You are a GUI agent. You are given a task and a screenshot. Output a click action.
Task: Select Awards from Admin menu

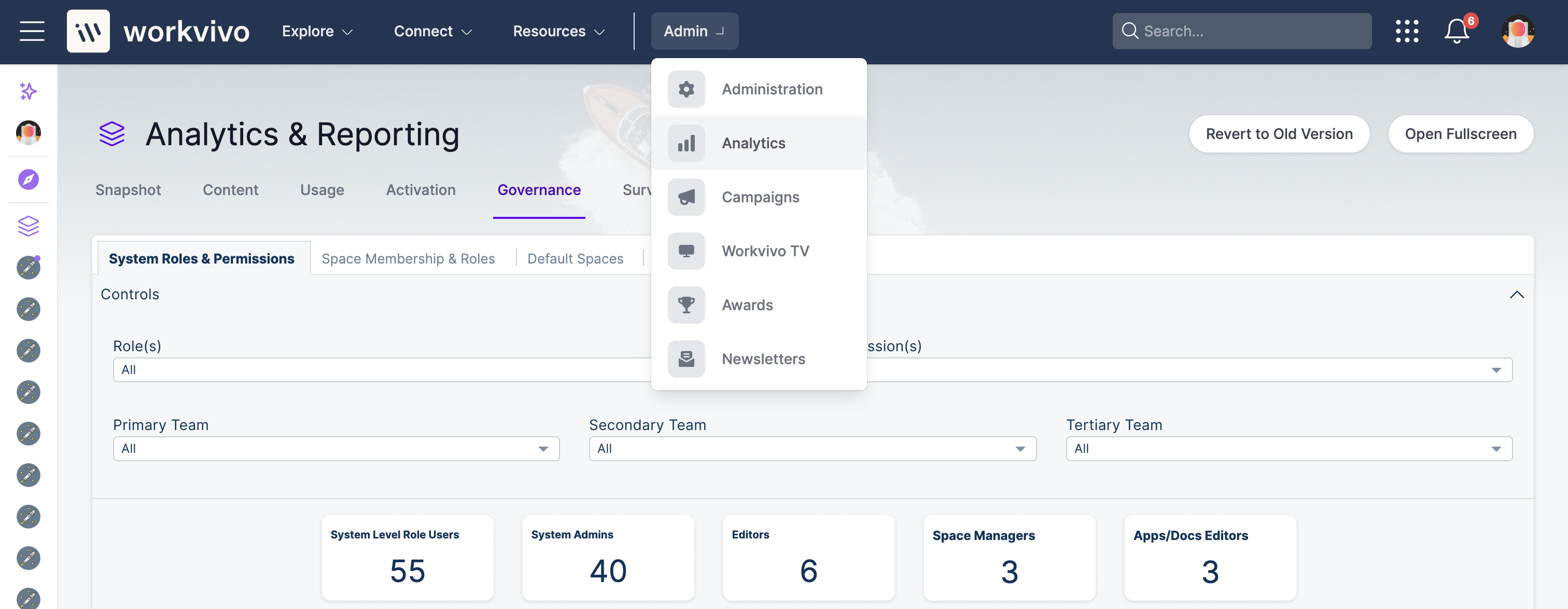coord(759,305)
